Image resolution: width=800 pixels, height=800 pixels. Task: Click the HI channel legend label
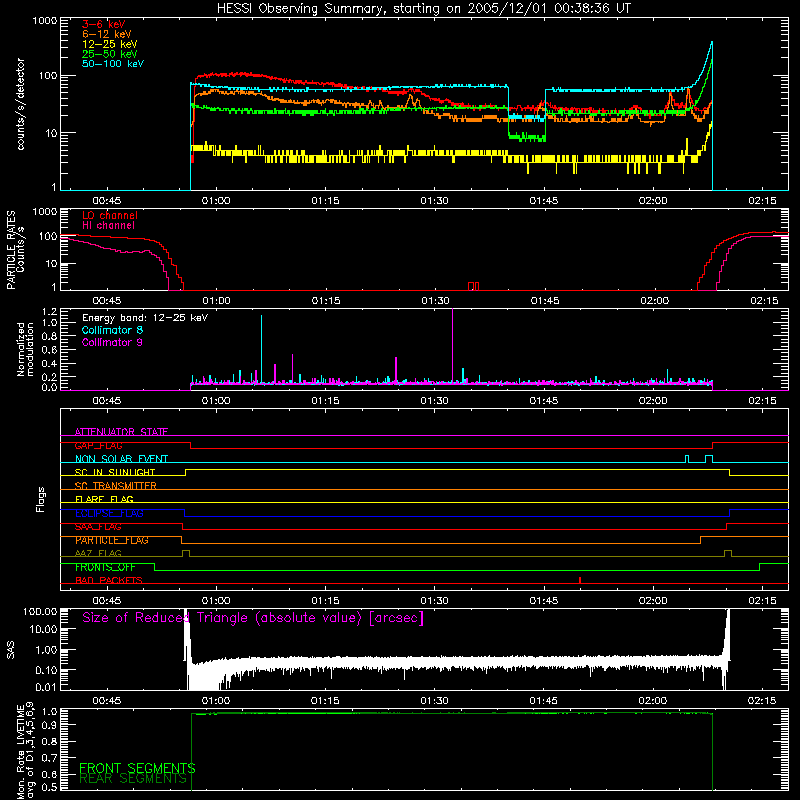click(108, 226)
